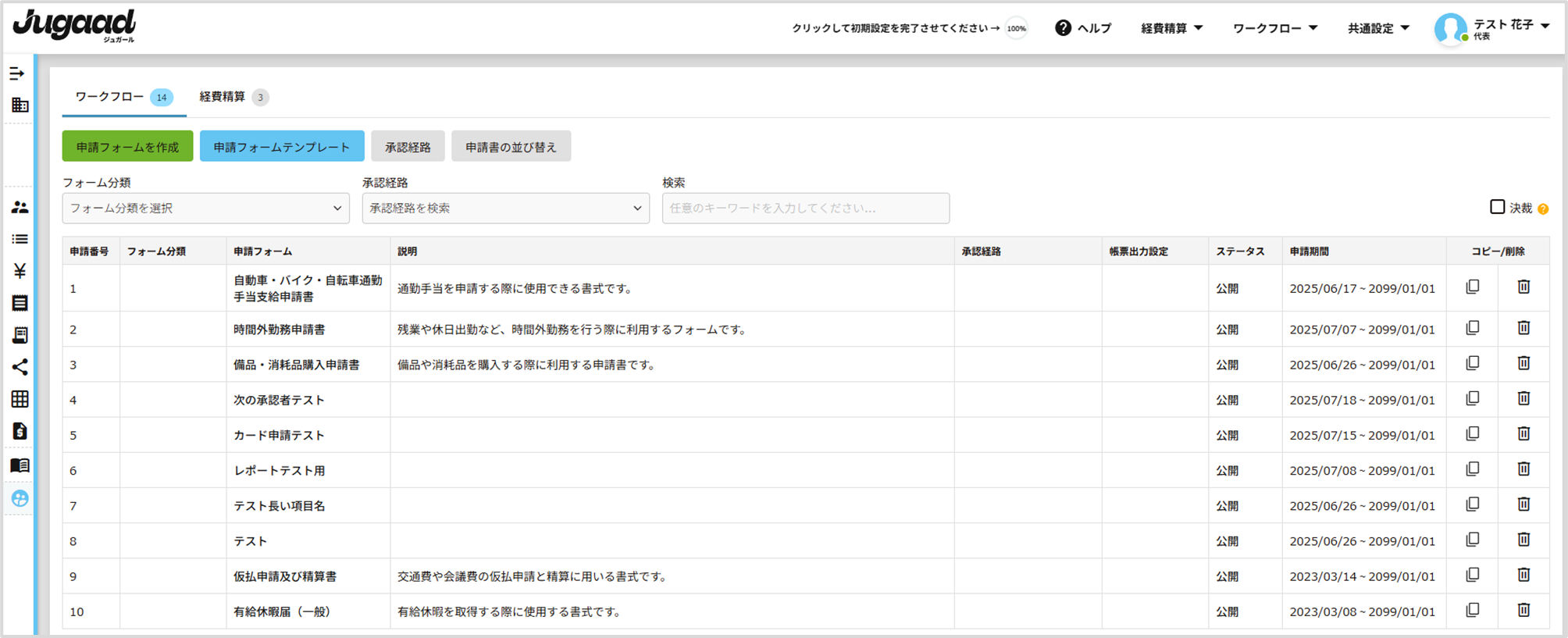Click the 仮払申請及び精算書 form name
The height and width of the screenshot is (638, 1568).
coord(285,576)
